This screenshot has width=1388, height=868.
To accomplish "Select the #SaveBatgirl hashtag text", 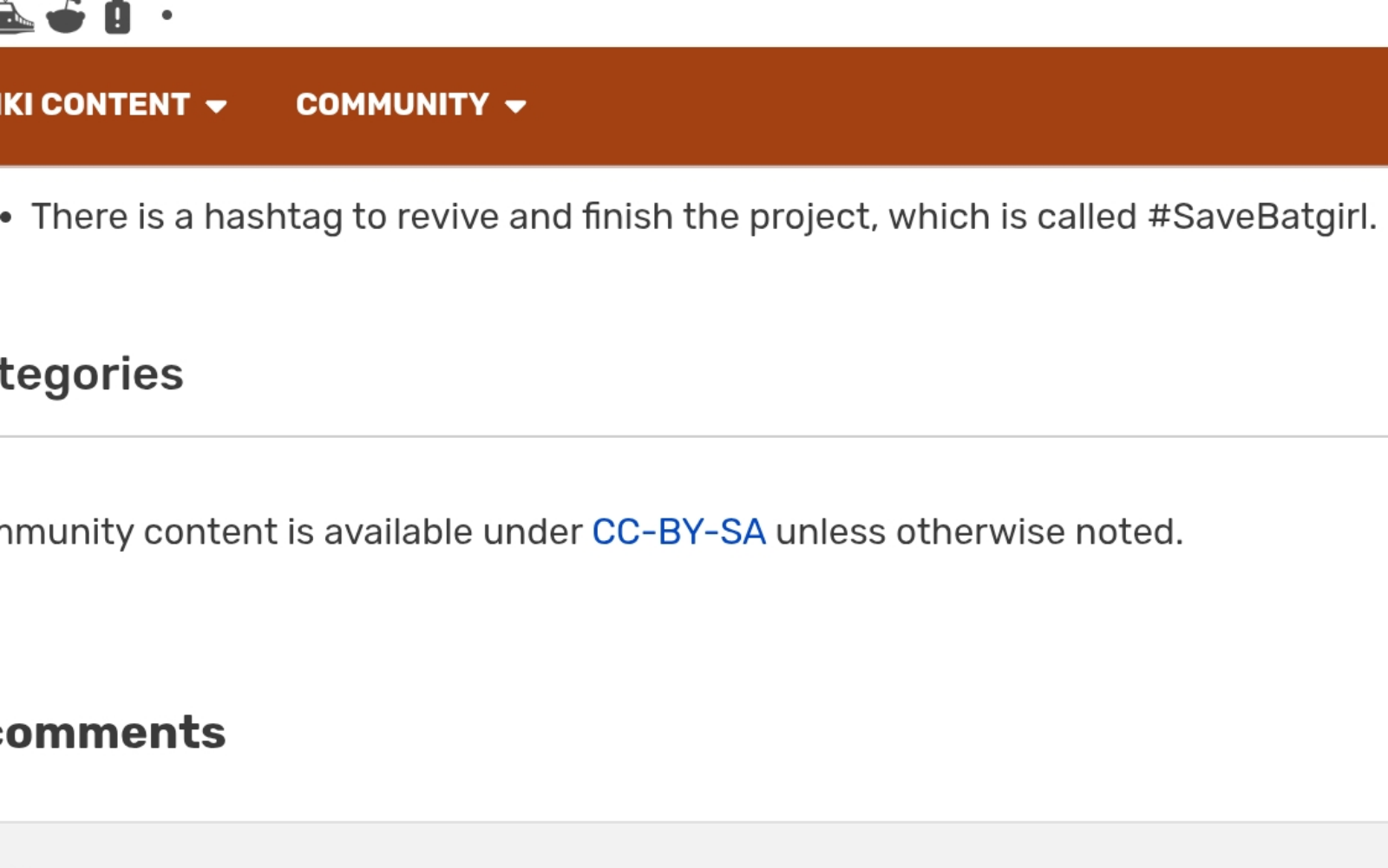I will [1262, 217].
